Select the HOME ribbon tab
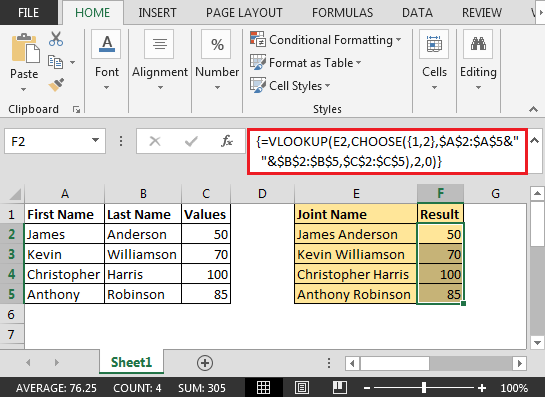 (92, 13)
